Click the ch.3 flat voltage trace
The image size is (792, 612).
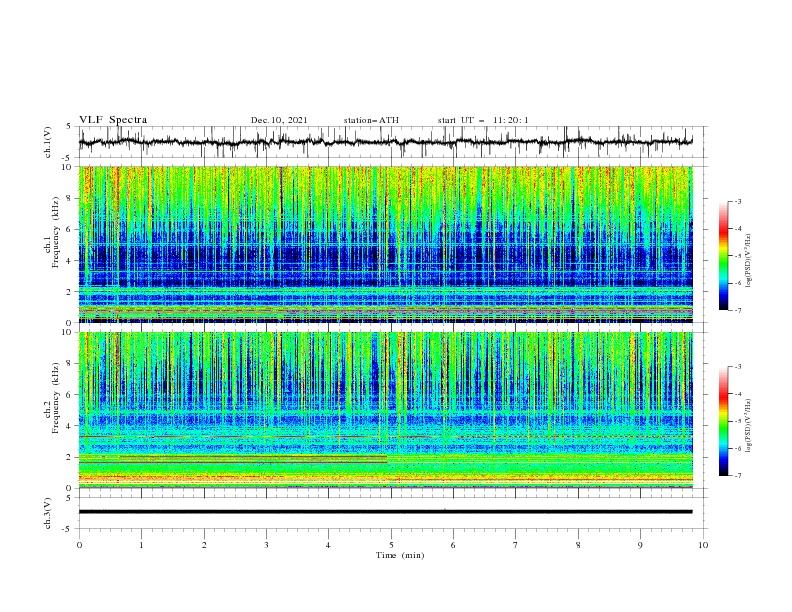tap(385, 512)
